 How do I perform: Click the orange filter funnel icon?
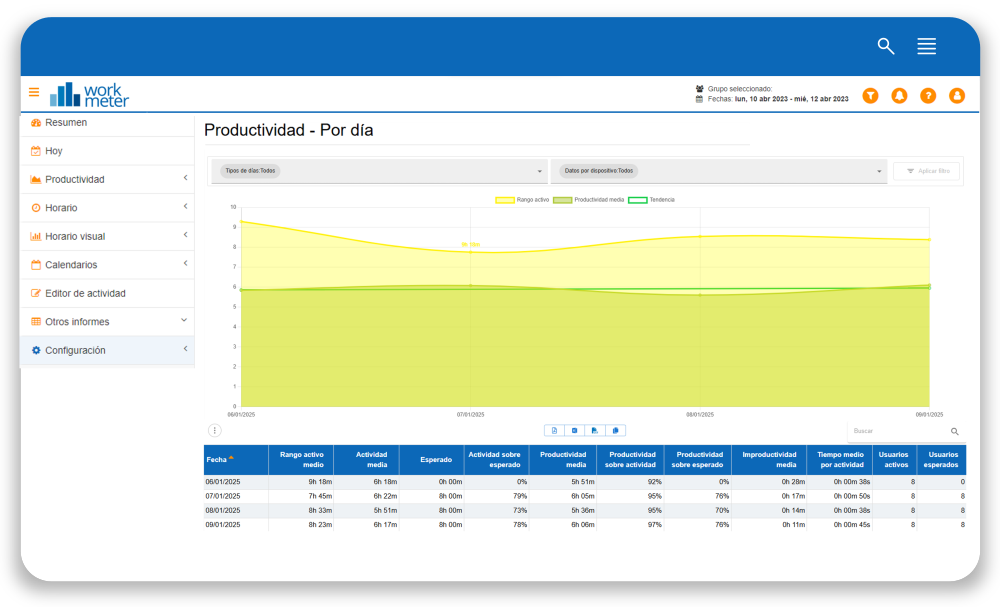coord(870,95)
